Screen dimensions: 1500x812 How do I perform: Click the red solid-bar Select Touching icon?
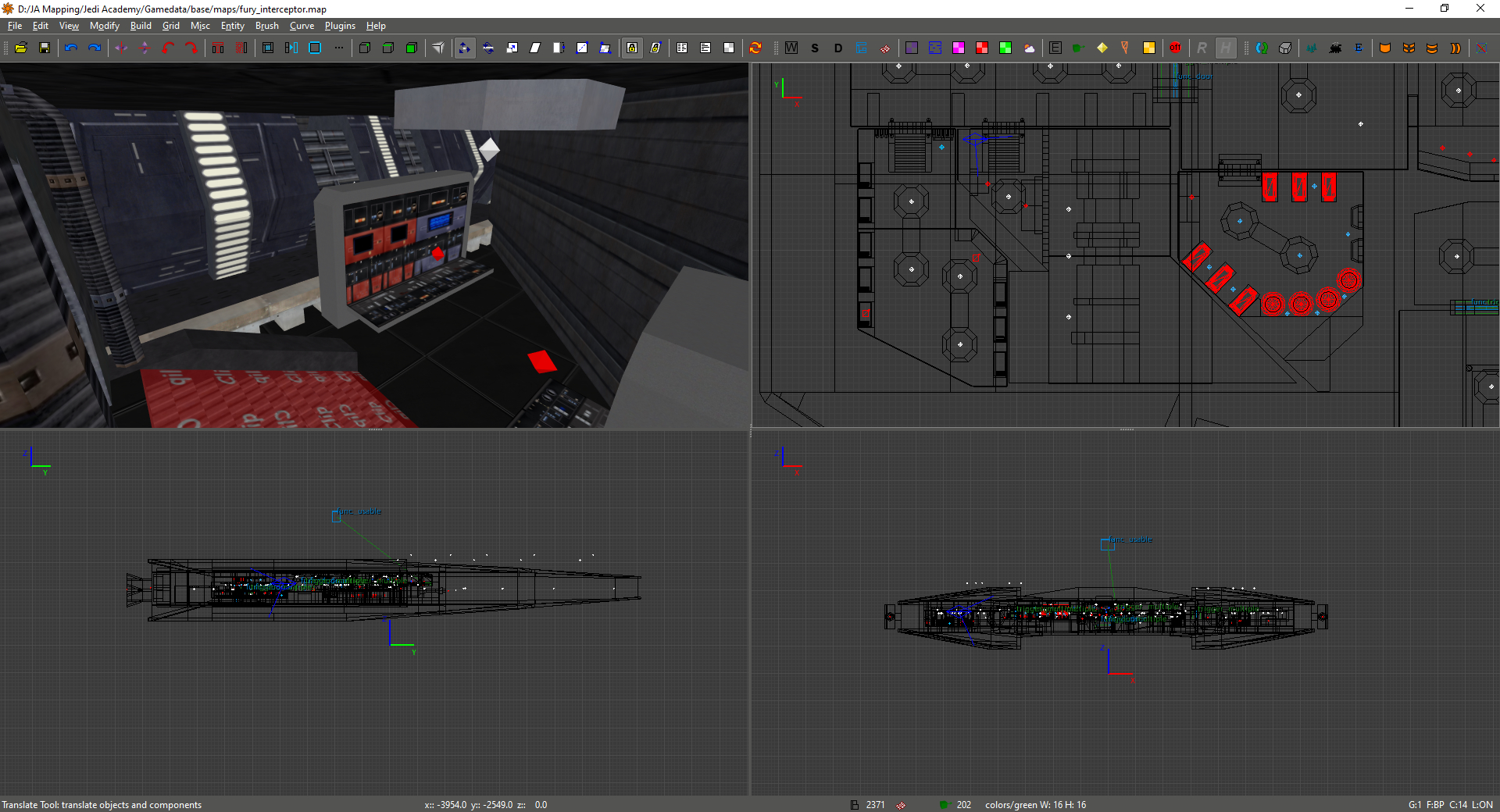218,48
